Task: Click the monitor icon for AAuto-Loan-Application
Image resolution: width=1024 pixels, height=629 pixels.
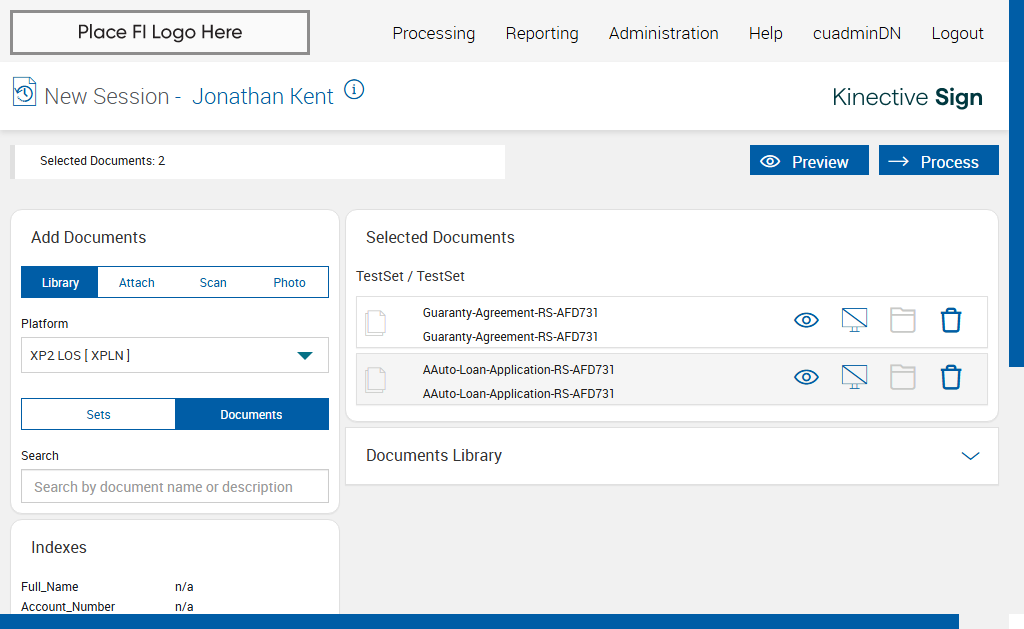Action: click(854, 377)
